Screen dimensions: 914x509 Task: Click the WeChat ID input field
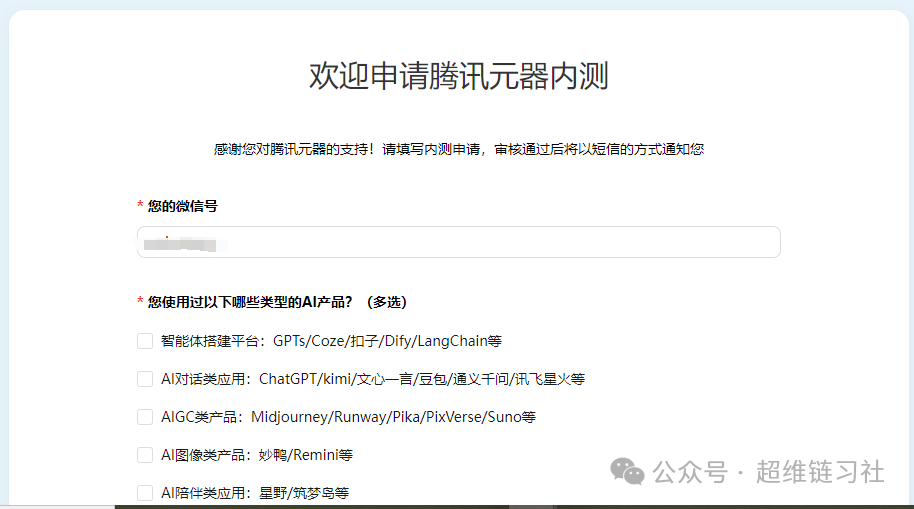[x=459, y=242]
